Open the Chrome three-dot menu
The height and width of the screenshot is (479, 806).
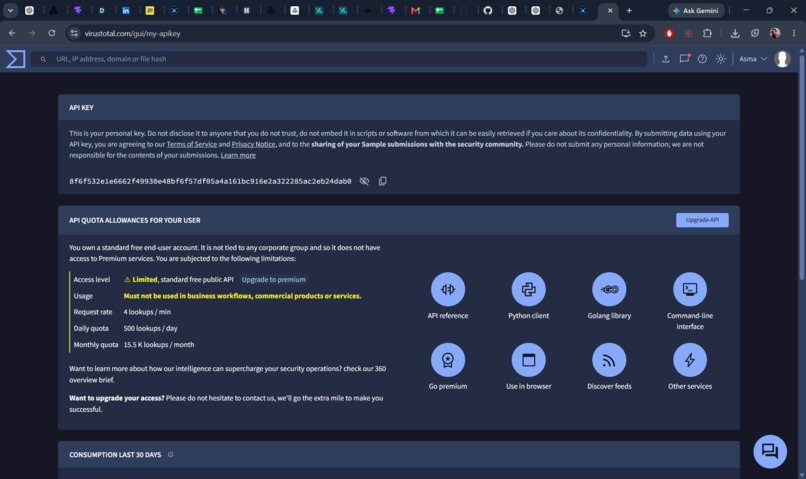[x=794, y=33]
